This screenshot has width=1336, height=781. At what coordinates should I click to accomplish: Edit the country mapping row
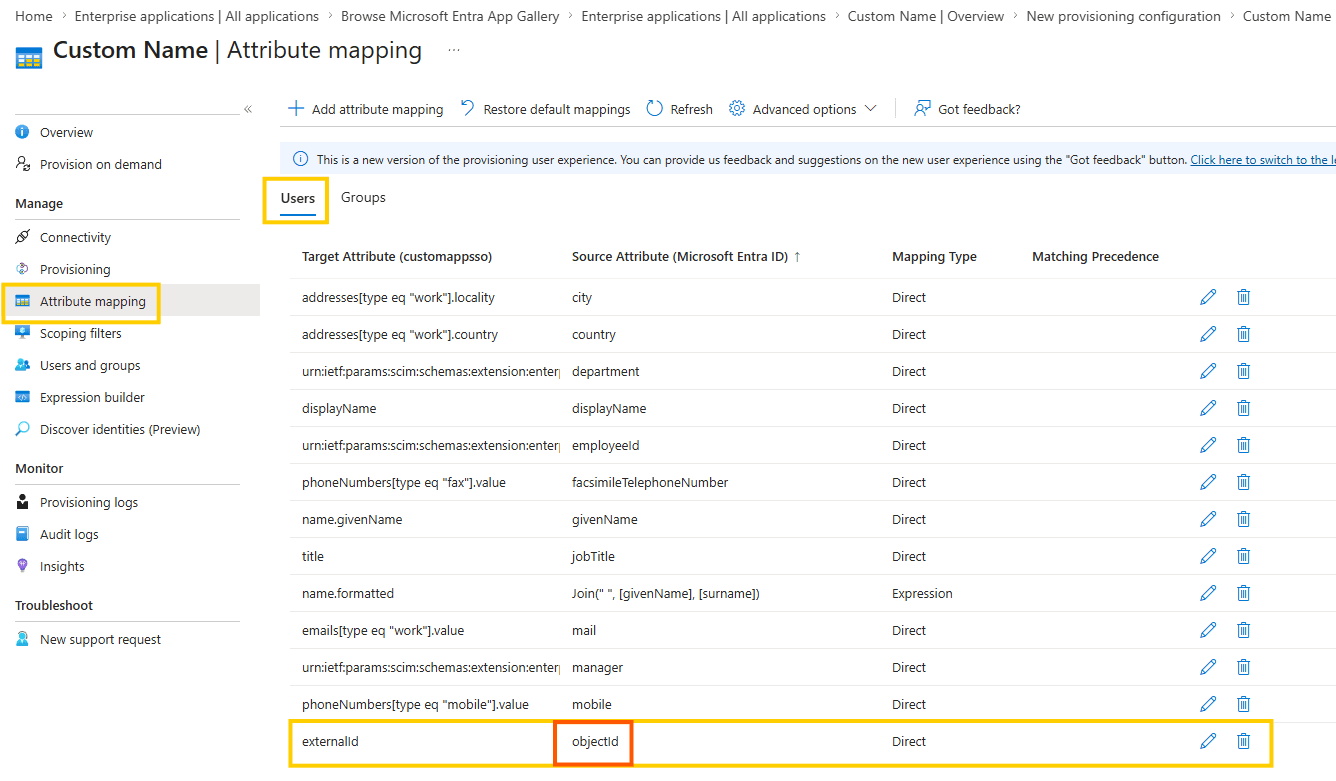click(1208, 334)
